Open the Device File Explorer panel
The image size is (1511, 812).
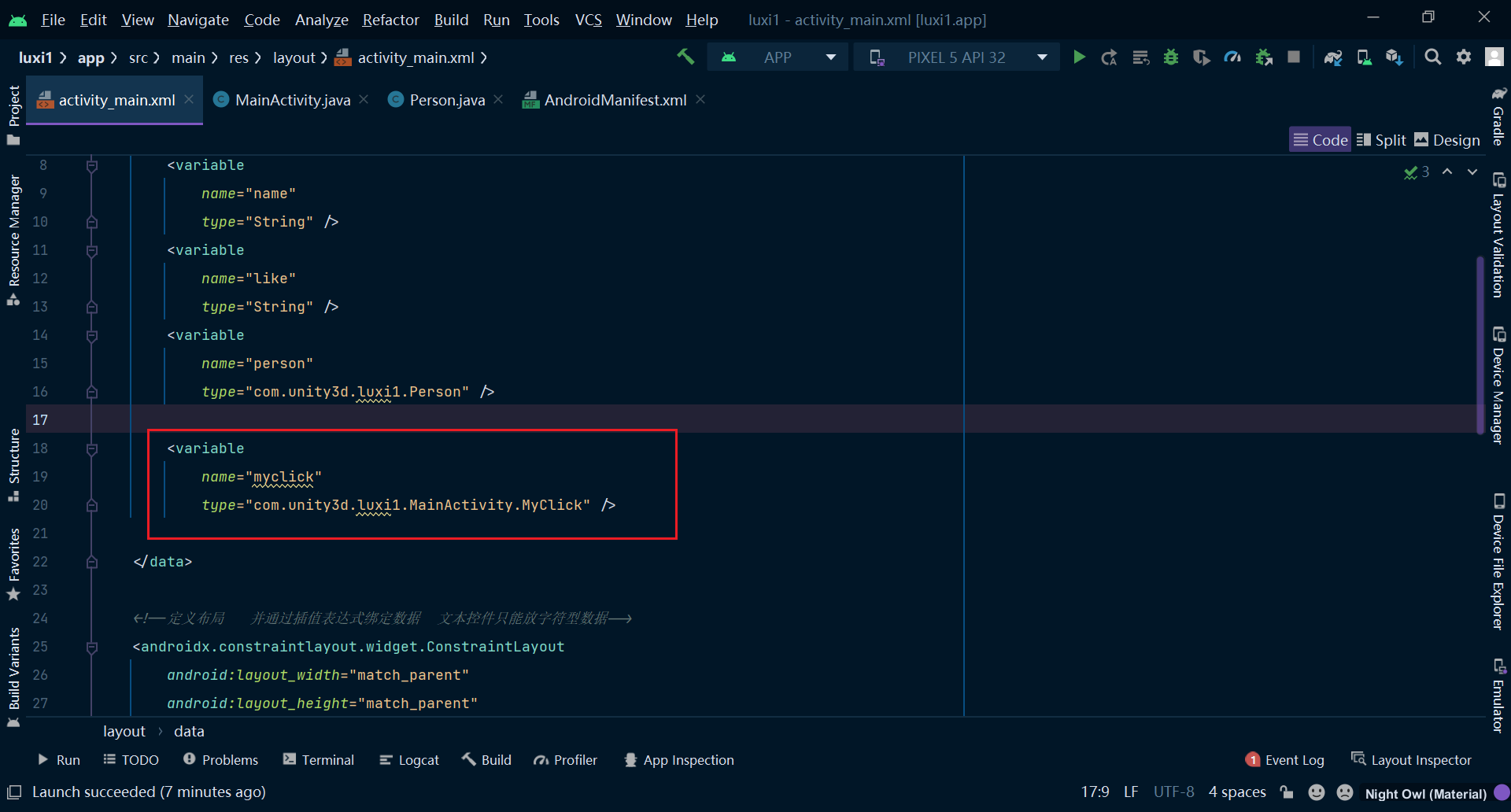coord(1498,561)
